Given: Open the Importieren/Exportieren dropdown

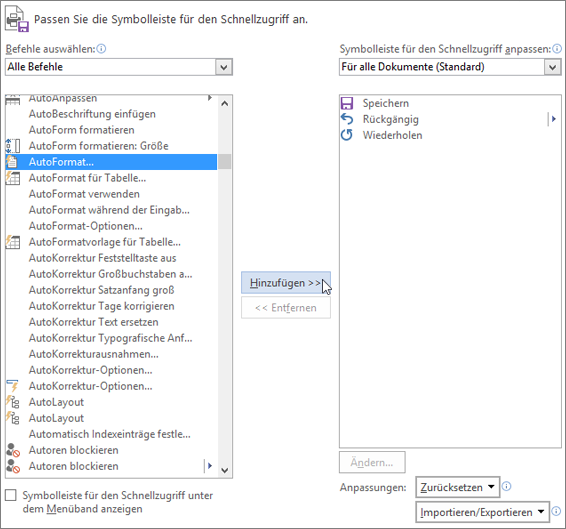Looking at the screenshot, I should click(x=483, y=512).
